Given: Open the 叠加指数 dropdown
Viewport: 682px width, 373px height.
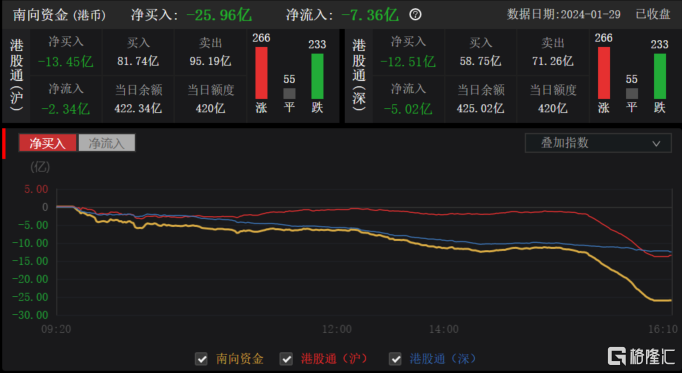Looking at the screenshot, I should click(598, 143).
